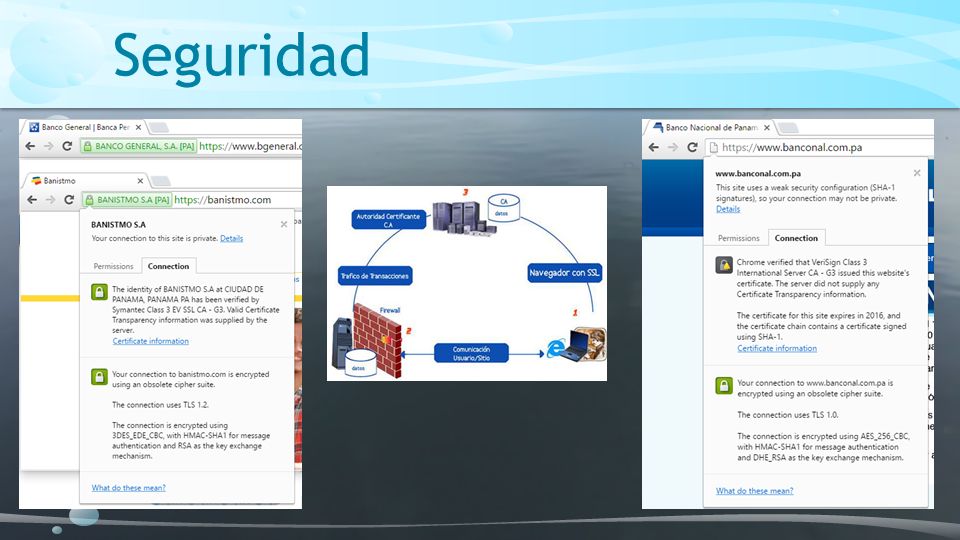Switch to Permissions tab in Banconal popup
Viewport: 960px width, 540px height.
pos(738,238)
